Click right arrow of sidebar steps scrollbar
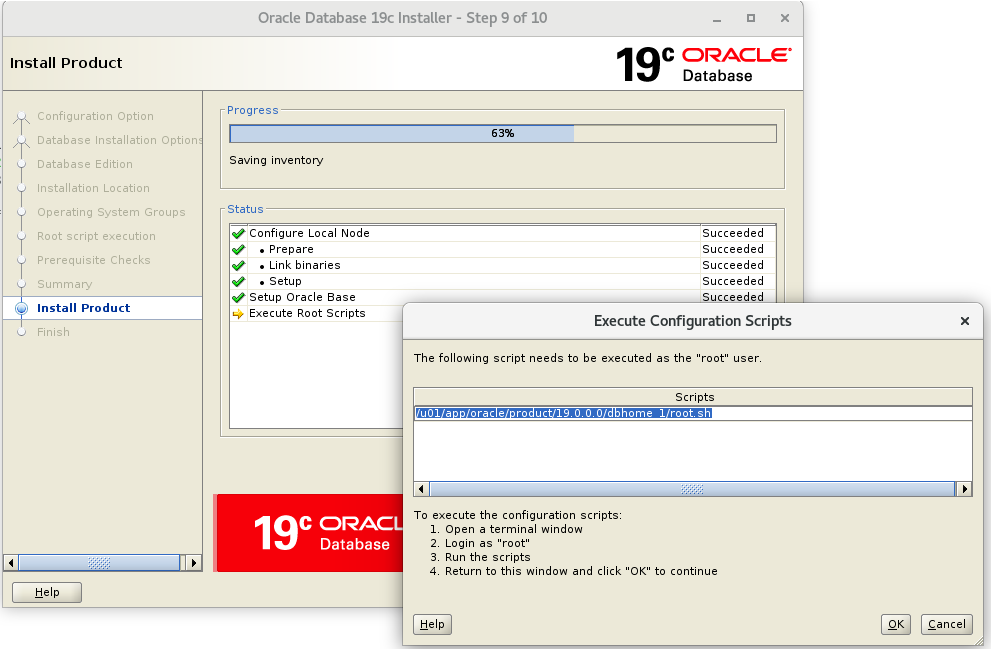The image size is (991, 649). click(194, 562)
